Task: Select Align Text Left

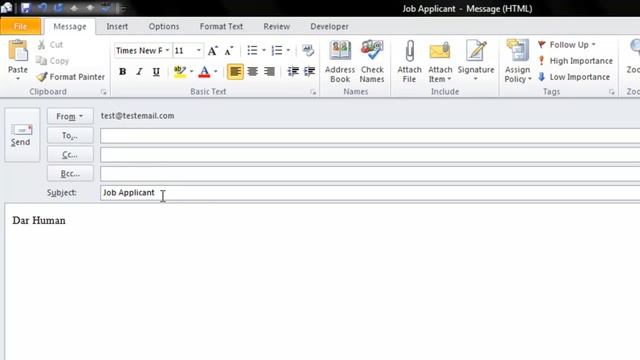Action: 235,72
